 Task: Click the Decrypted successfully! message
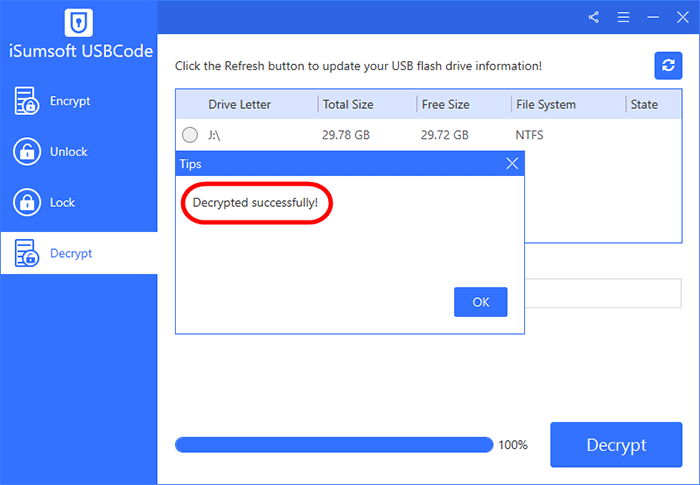[255, 203]
